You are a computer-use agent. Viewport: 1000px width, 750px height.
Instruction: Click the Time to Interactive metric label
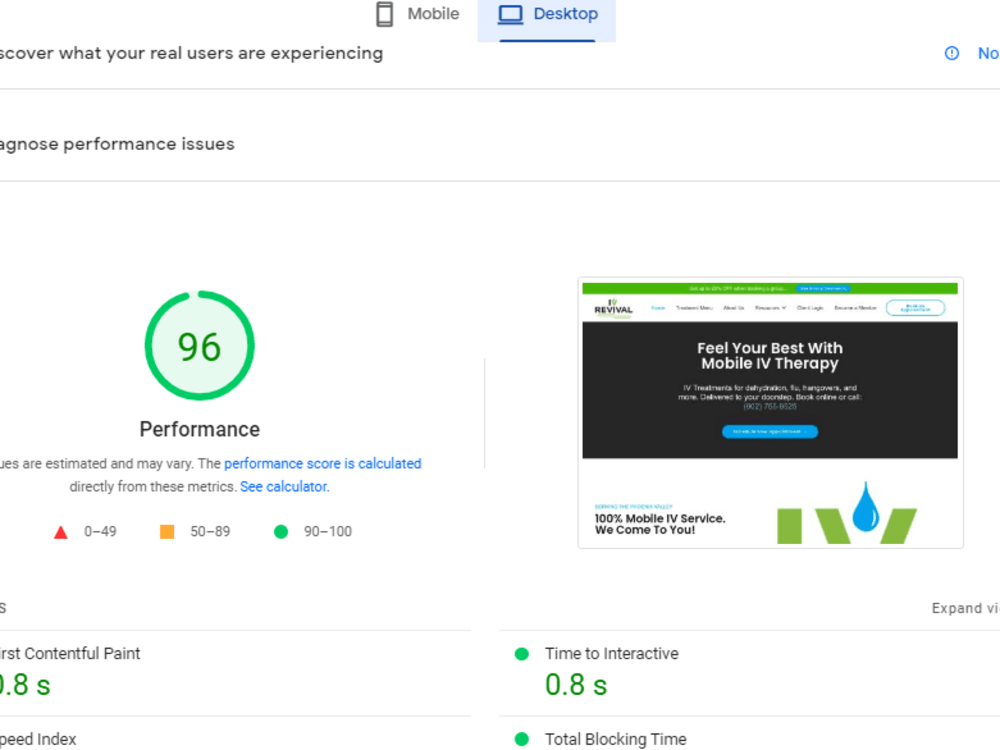[x=612, y=654]
